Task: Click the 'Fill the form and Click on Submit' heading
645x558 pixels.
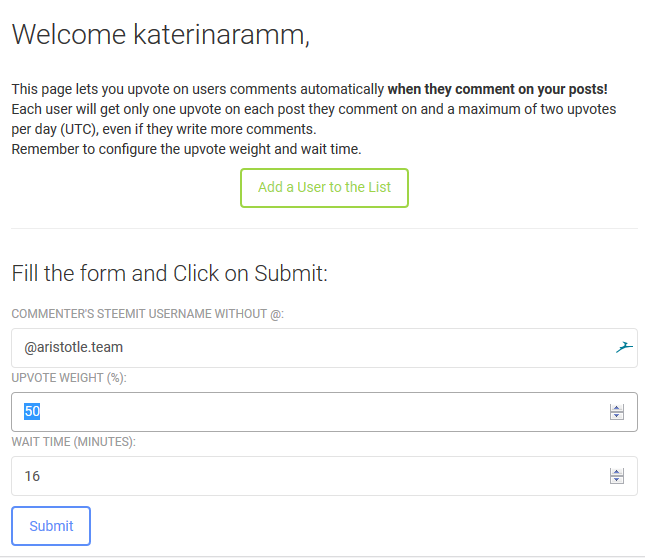Action: pyautogui.click(x=169, y=273)
